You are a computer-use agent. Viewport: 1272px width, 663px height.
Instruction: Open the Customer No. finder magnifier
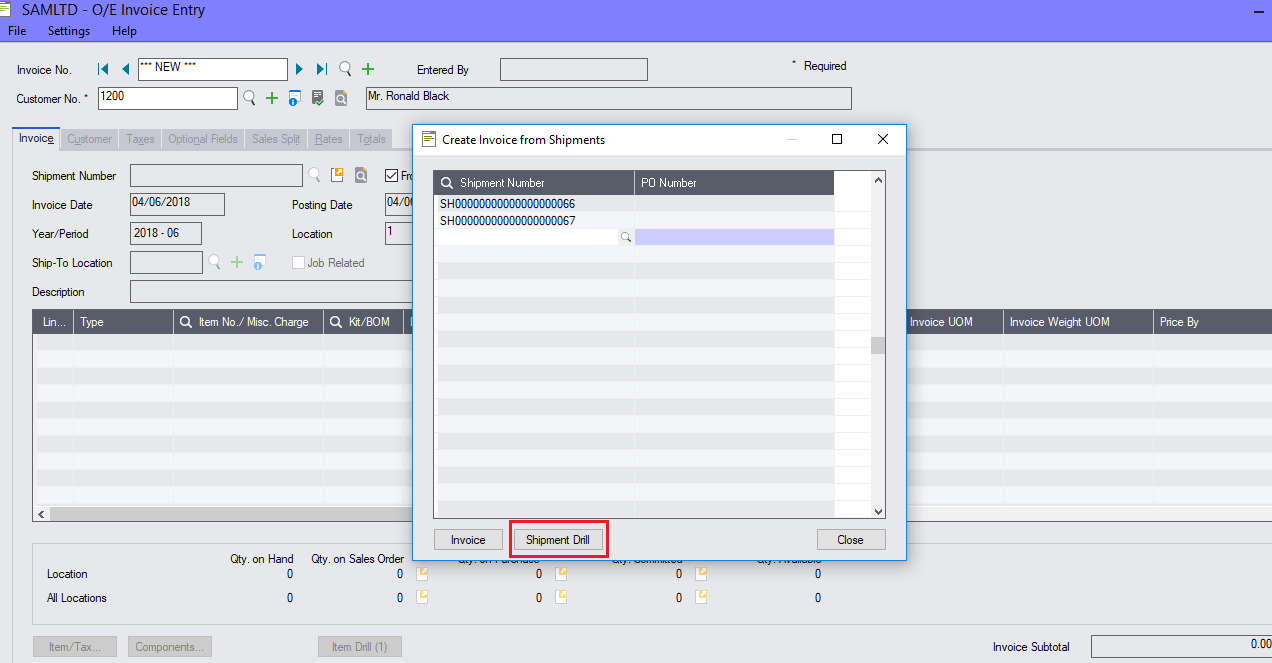coord(250,98)
